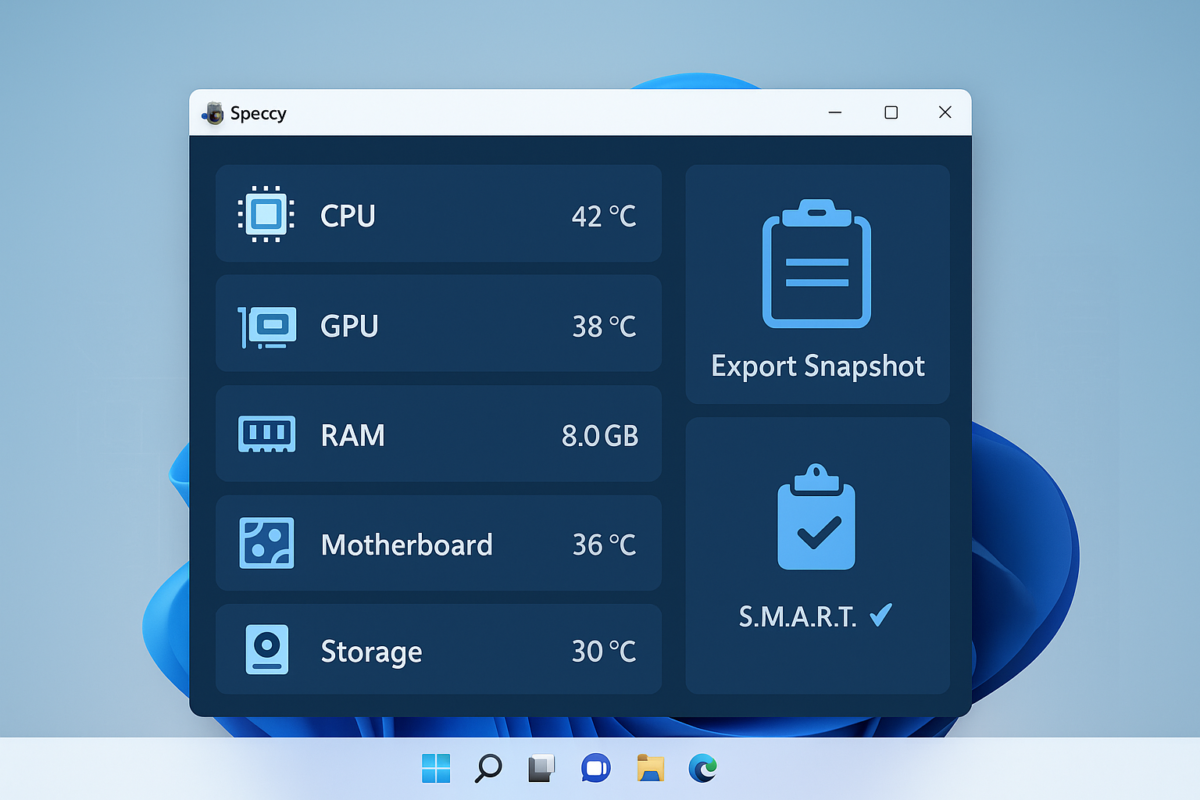Click the CPU temperature reading 42 °C

coord(603,216)
